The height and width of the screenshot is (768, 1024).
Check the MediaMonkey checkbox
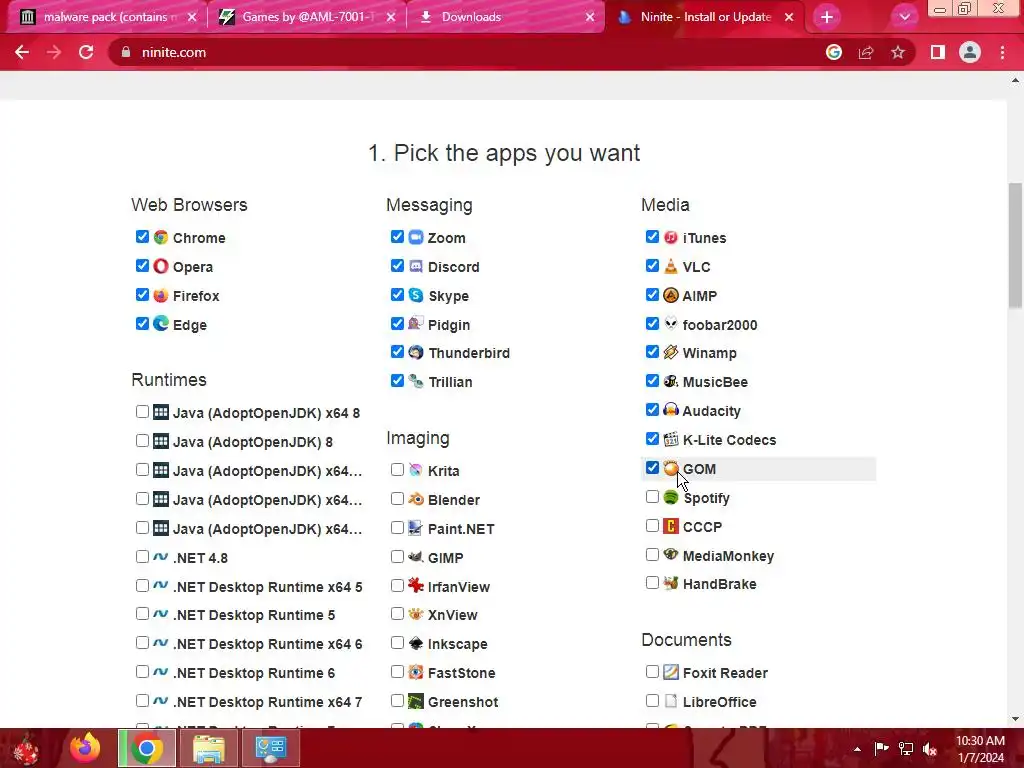pos(652,554)
